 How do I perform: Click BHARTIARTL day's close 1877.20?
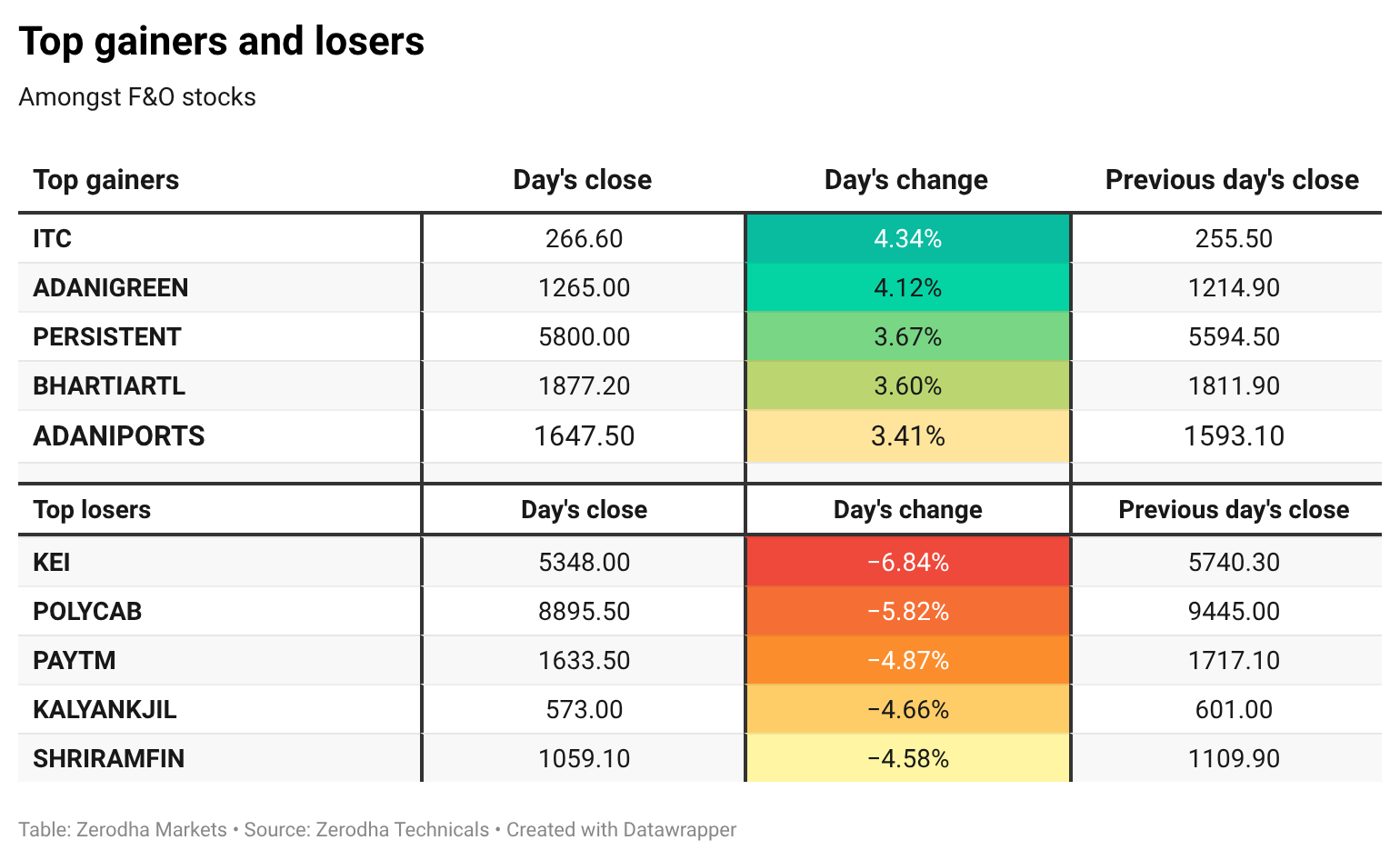pos(584,386)
